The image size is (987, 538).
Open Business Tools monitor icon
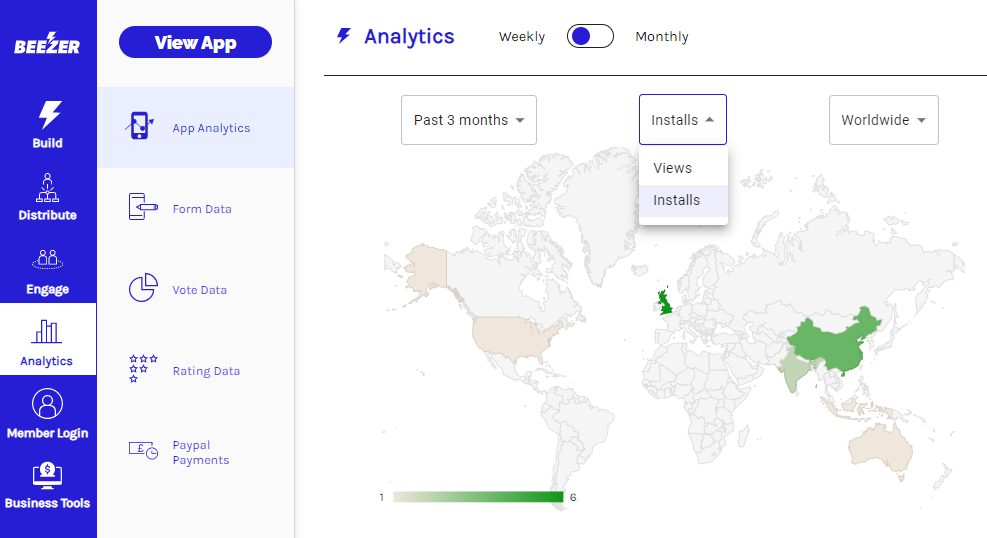48,476
